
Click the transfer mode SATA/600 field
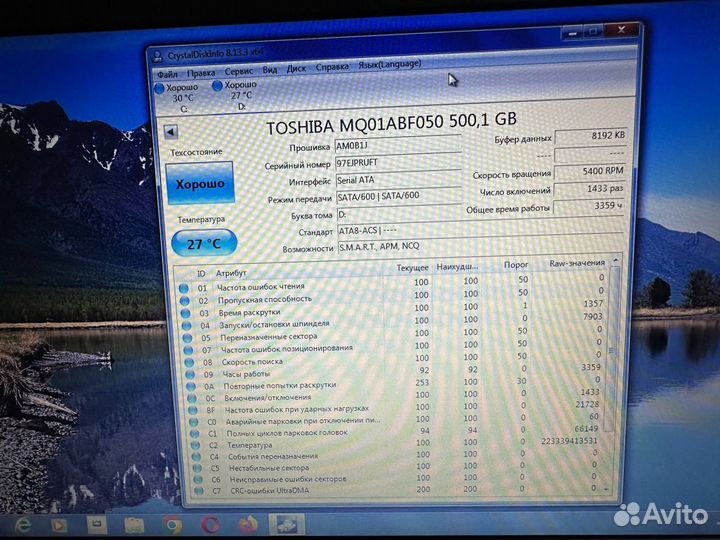(399, 197)
